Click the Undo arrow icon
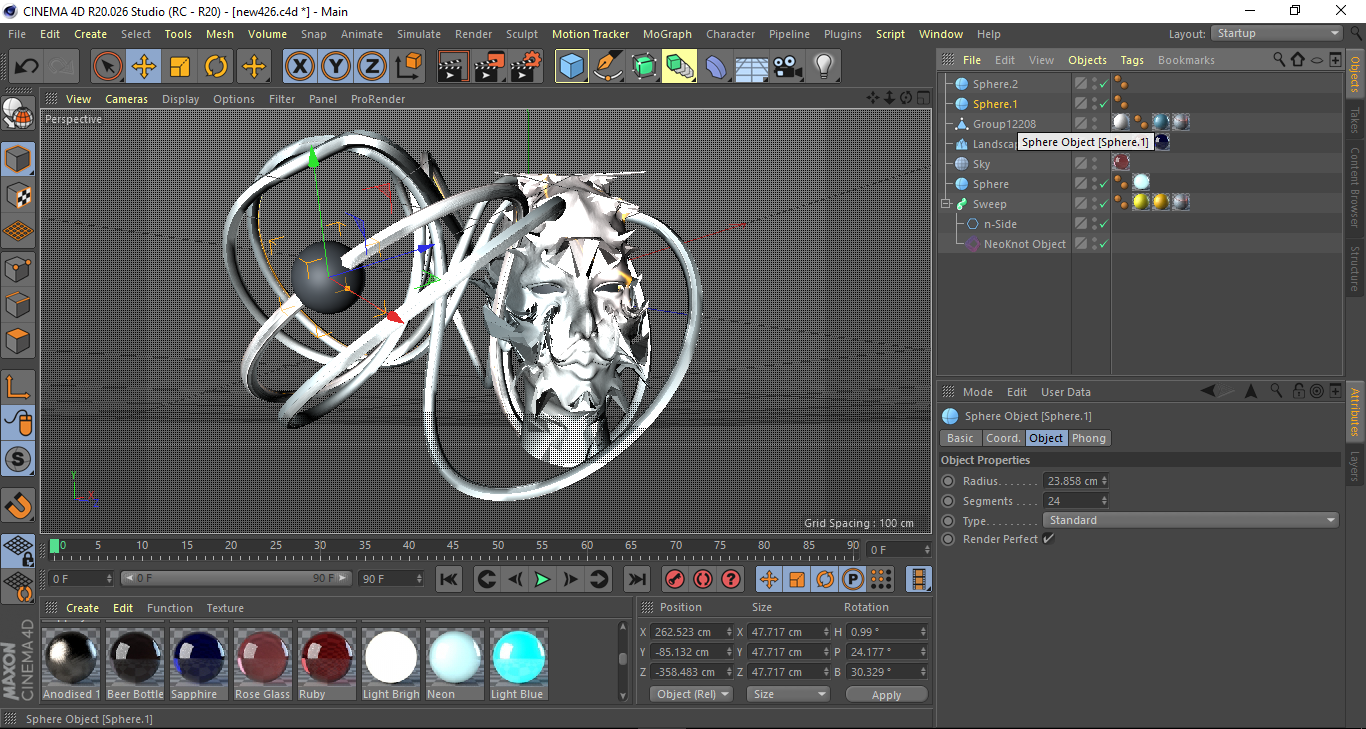The width and height of the screenshot is (1366, 729). (27, 67)
